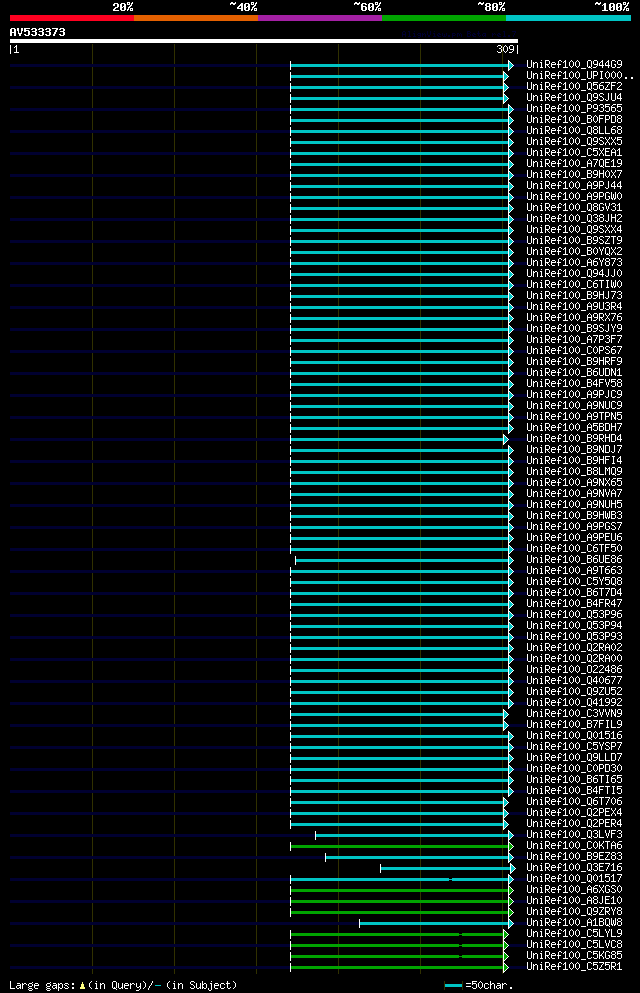
Task: Click the green alignment bar for UniRef100_C0KTA6
Action: click(402, 847)
